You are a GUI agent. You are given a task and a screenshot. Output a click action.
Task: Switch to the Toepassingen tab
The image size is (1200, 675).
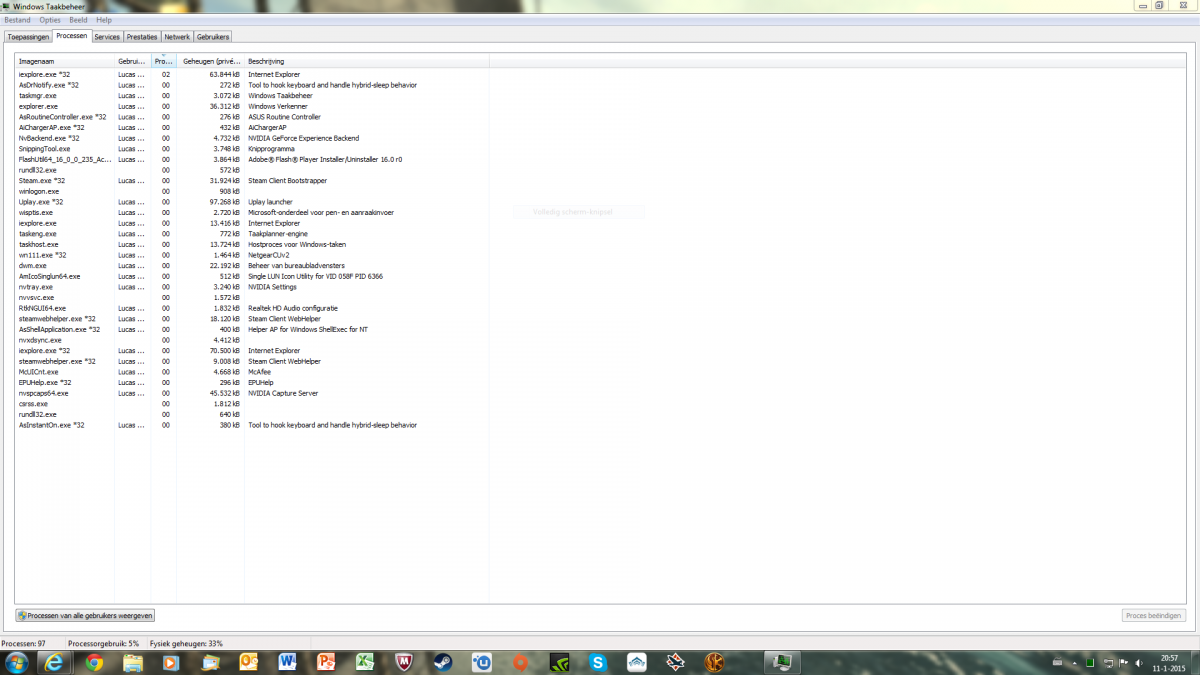28,37
